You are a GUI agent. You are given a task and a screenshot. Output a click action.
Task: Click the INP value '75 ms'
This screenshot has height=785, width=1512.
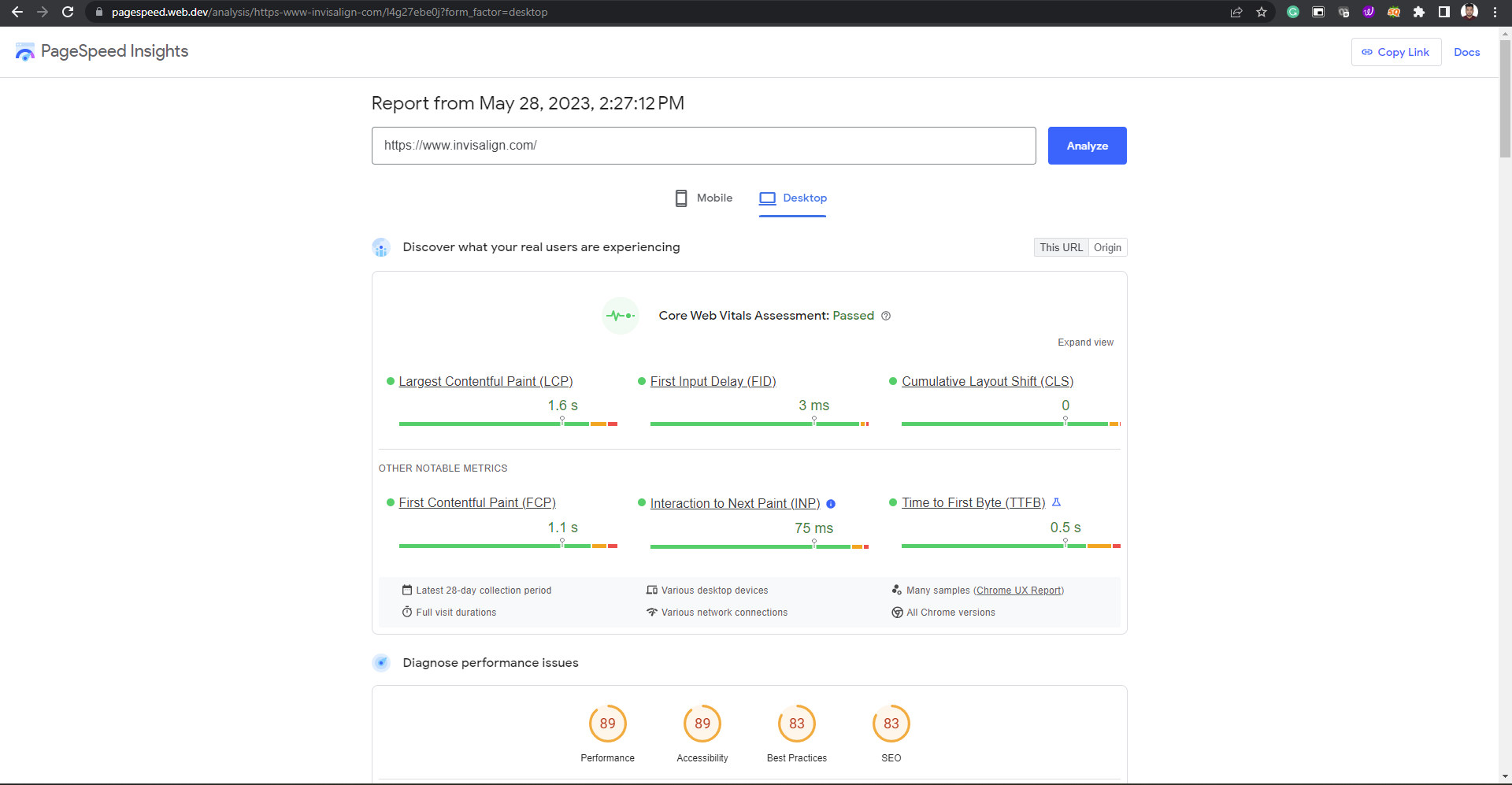pos(813,528)
